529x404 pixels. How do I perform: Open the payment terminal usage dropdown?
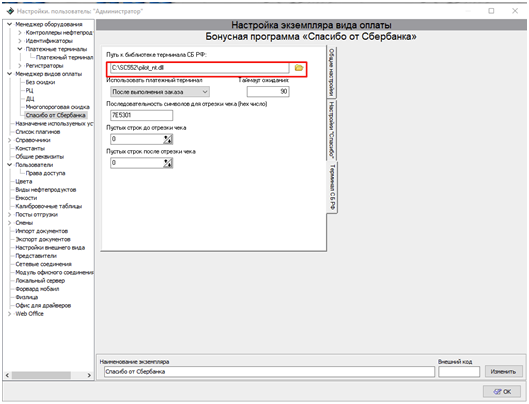pos(160,92)
